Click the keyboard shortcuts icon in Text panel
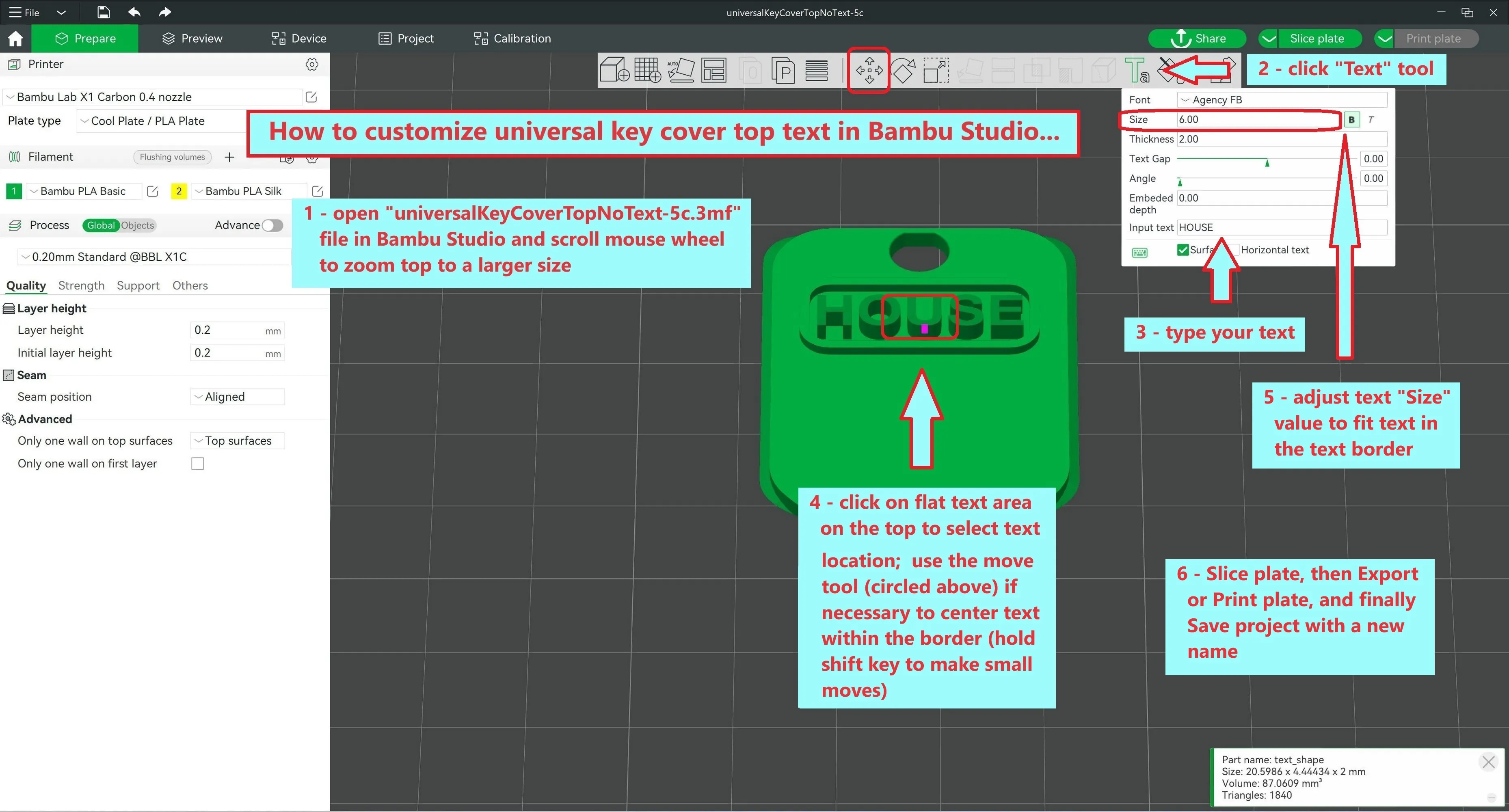 click(x=1139, y=253)
